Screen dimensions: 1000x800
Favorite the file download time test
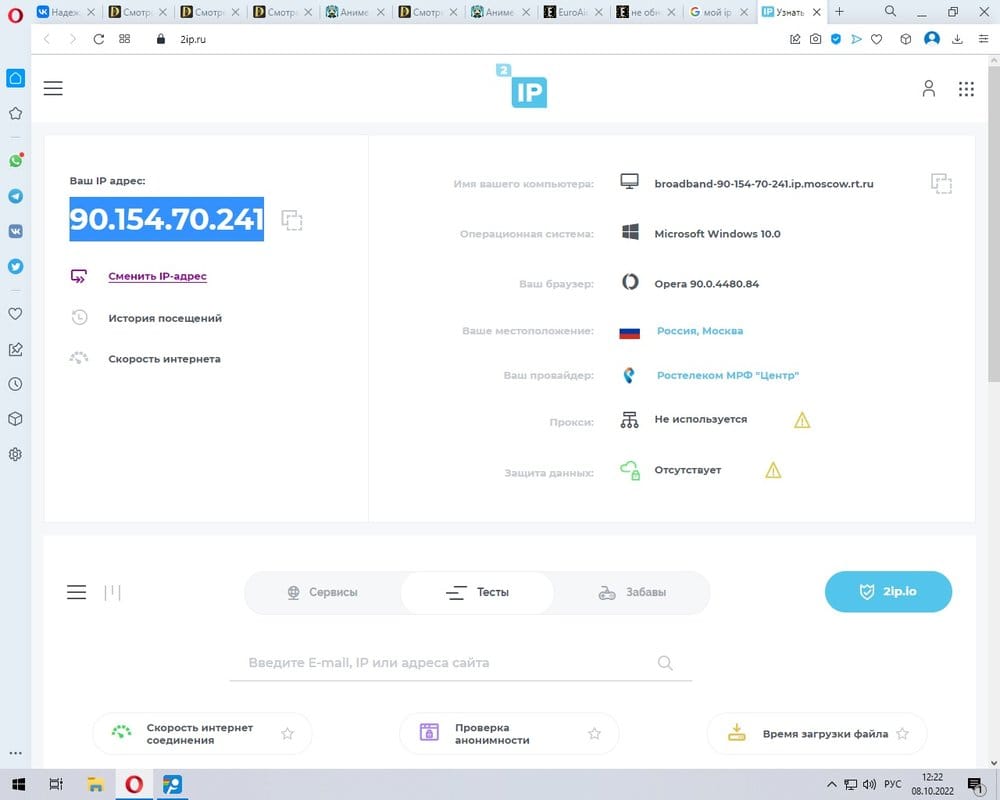tap(902, 734)
